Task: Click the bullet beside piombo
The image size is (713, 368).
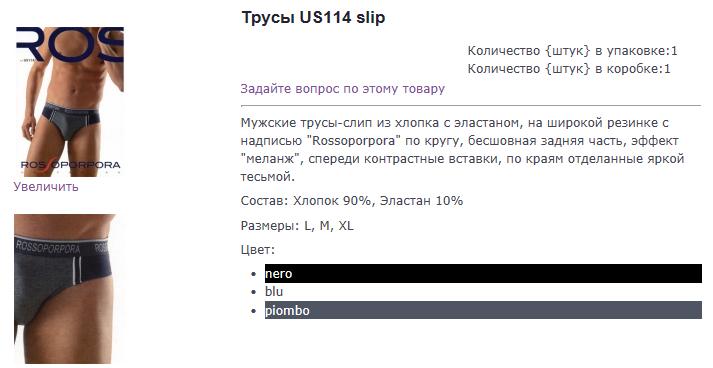Action: tap(254, 311)
